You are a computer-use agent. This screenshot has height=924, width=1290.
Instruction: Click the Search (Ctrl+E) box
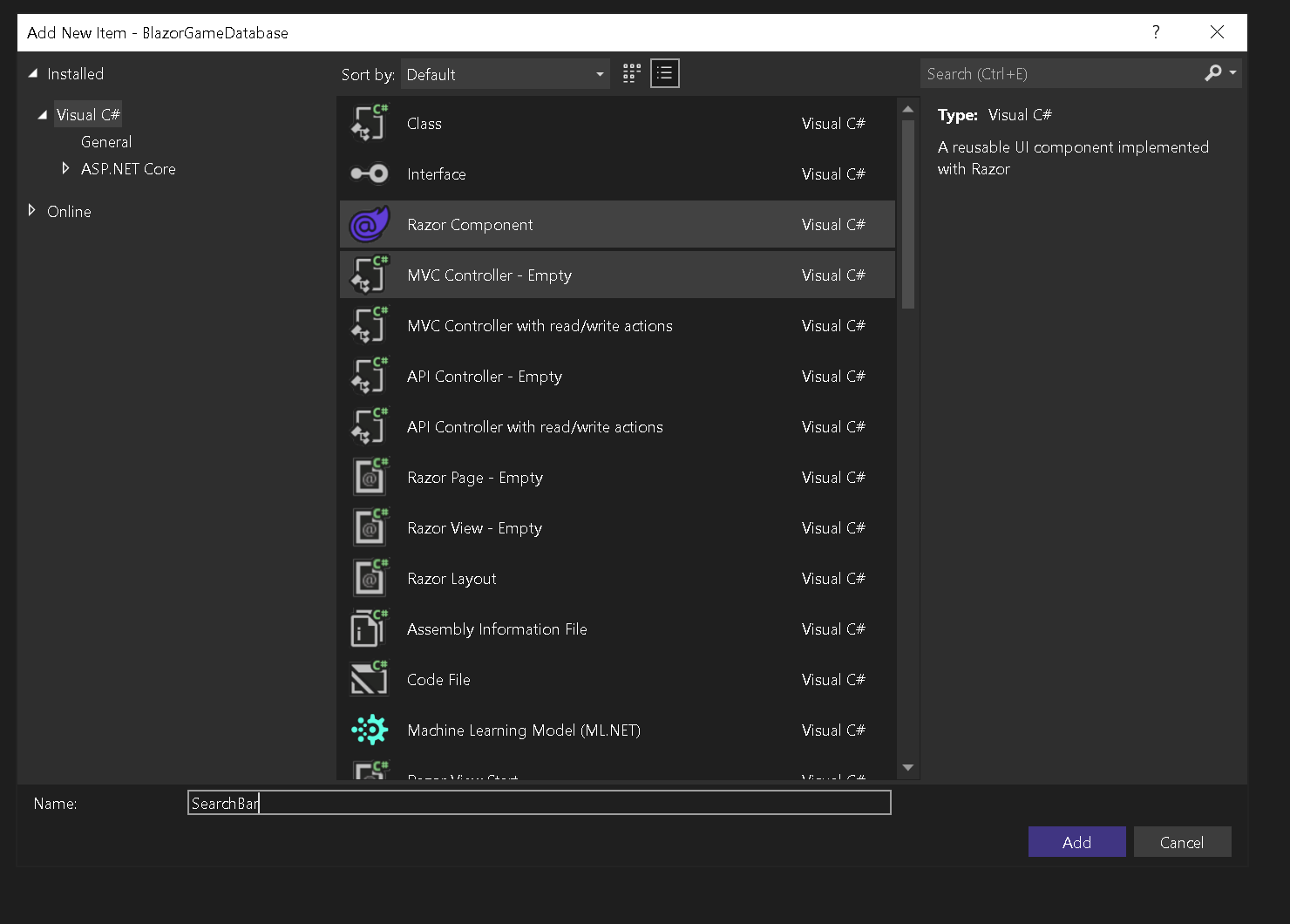[x=1062, y=74]
